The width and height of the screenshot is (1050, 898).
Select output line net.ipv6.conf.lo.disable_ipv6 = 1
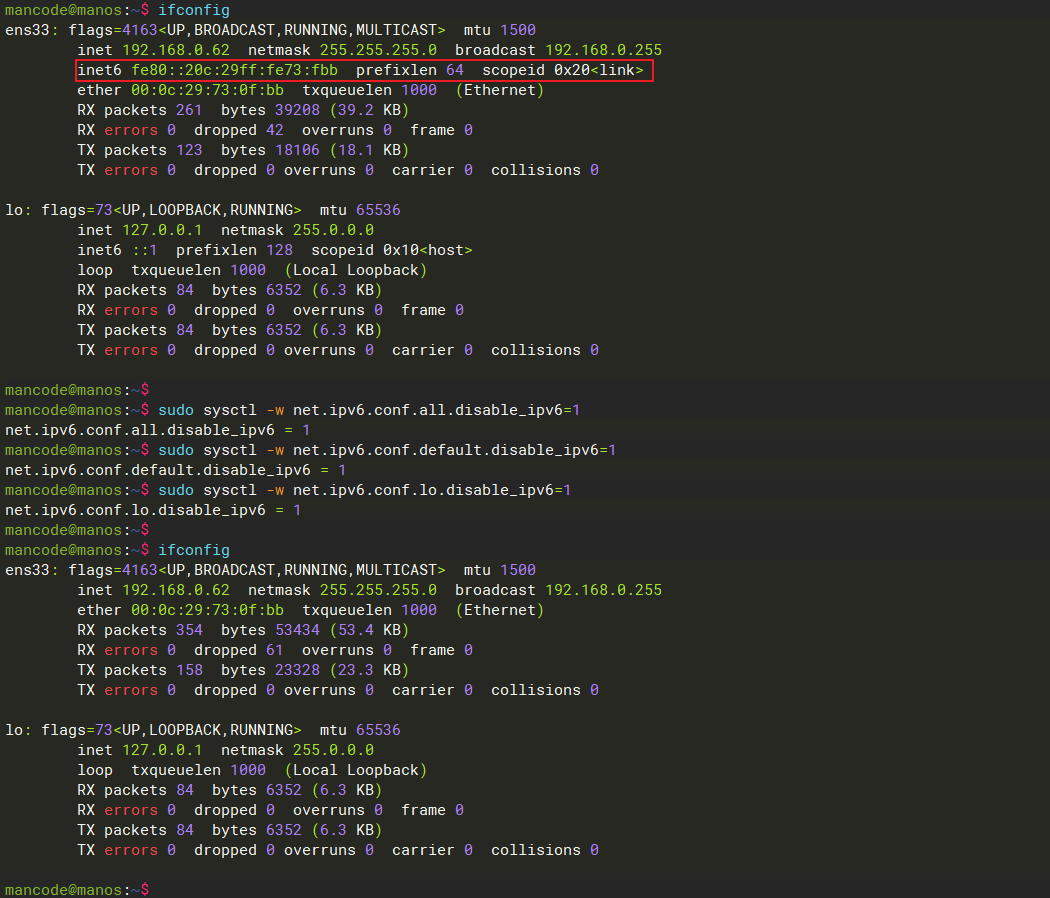tap(153, 510)
